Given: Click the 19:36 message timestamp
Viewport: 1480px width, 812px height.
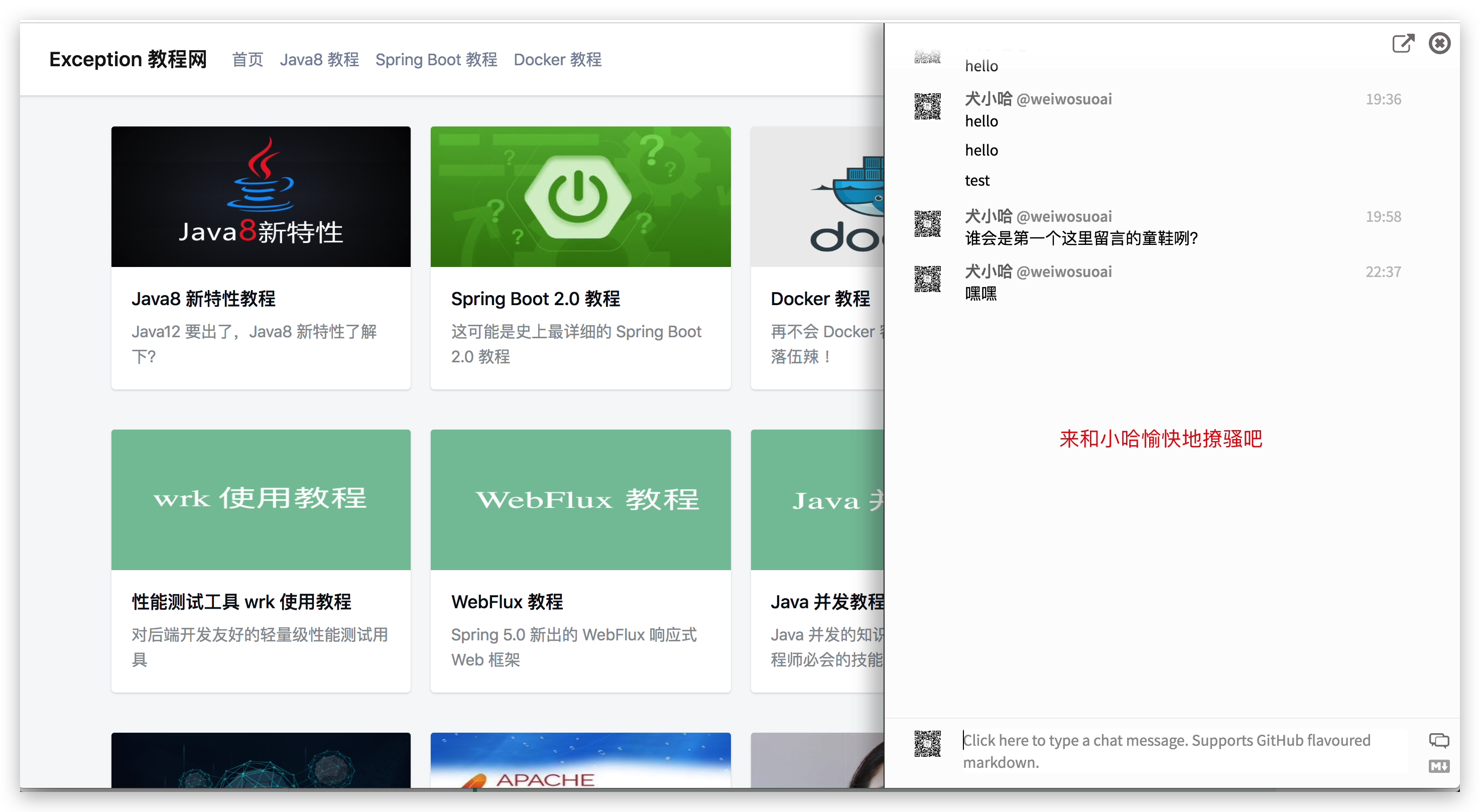Looking at the screenshot, I should pos(1383,99).
